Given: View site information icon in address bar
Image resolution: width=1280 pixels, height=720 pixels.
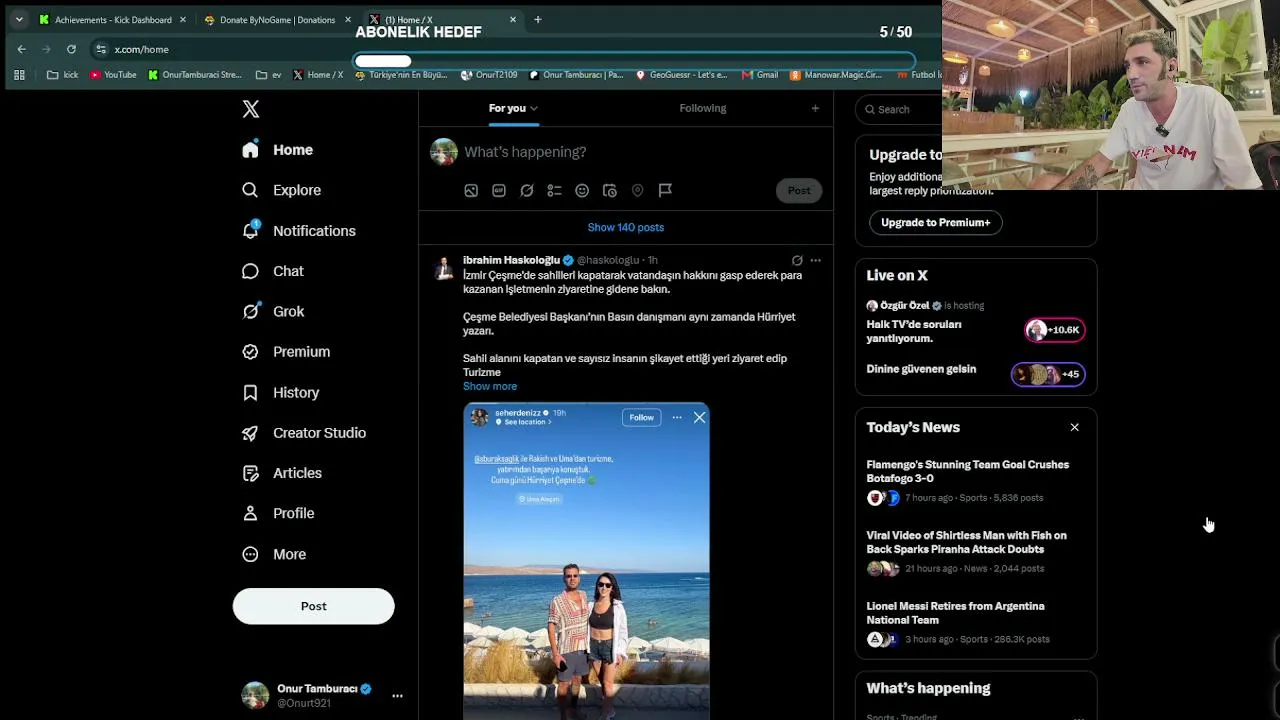Looking at the screenshot, I should point(101,49).
